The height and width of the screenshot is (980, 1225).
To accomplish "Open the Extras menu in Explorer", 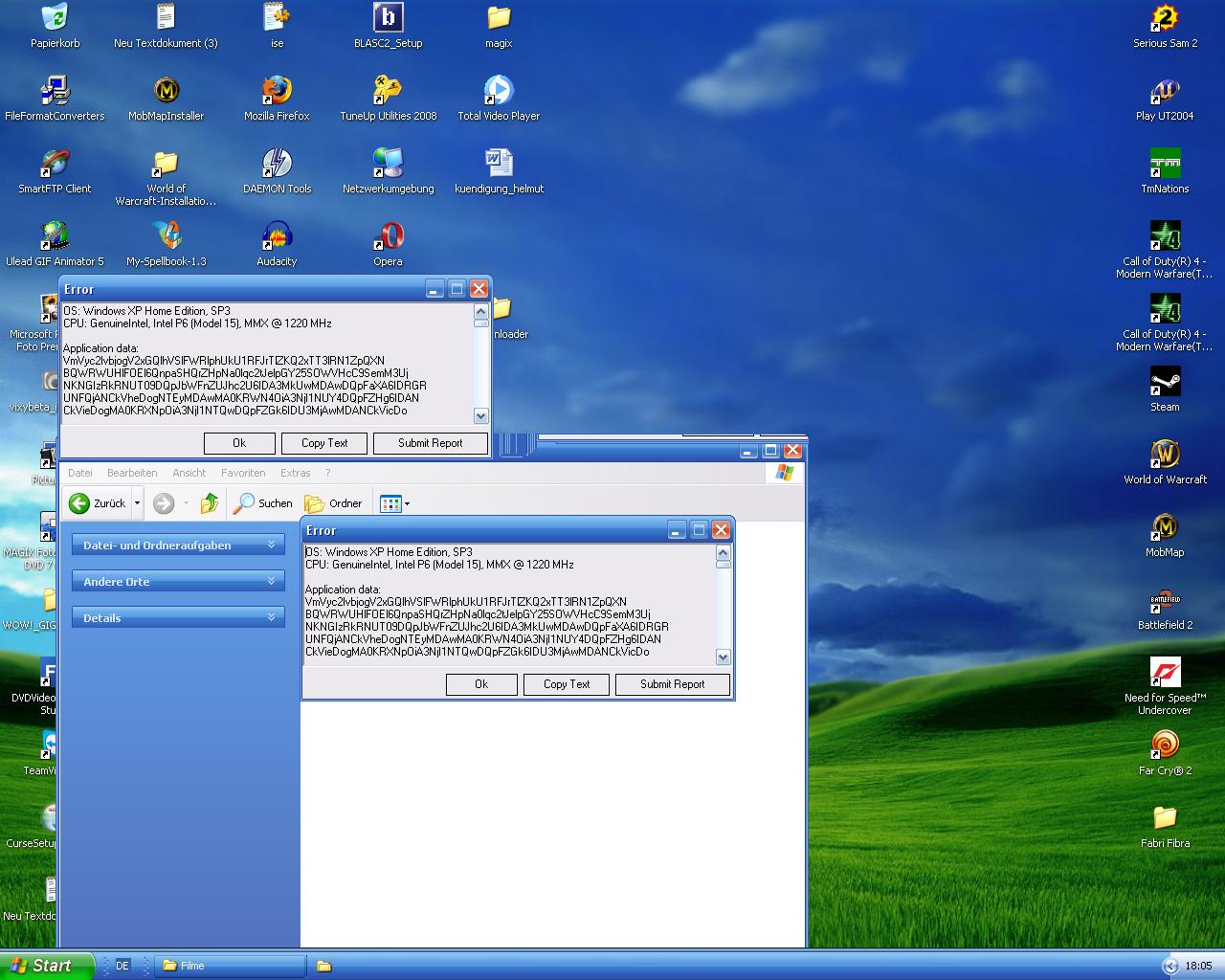I will pyautogui.click(x=295, y=473).
